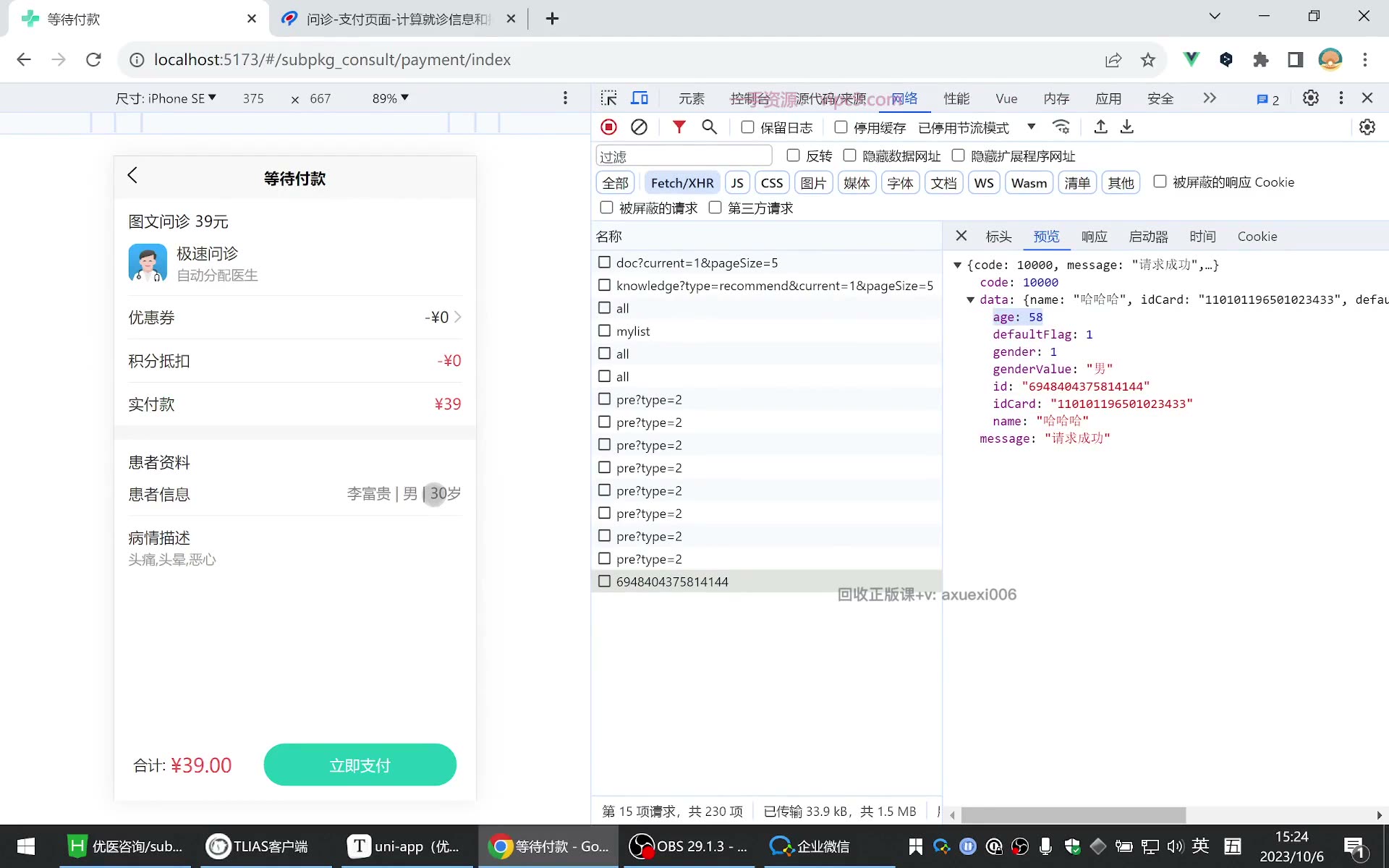Export HAR file download icon
Image resolution: width=1389 pixels, height=868 pixels.
coord(1127,127)
